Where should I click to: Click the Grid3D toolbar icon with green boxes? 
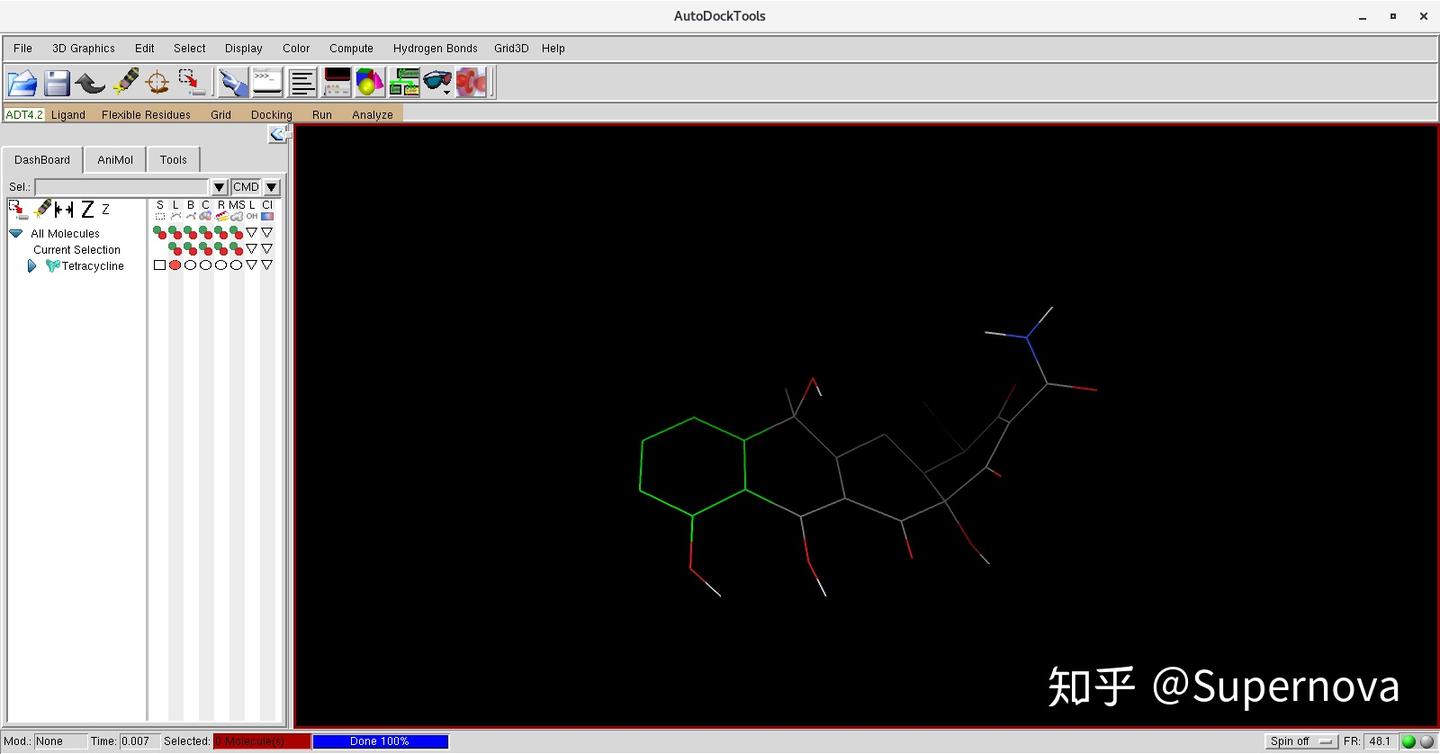click(x=404, y=82)
